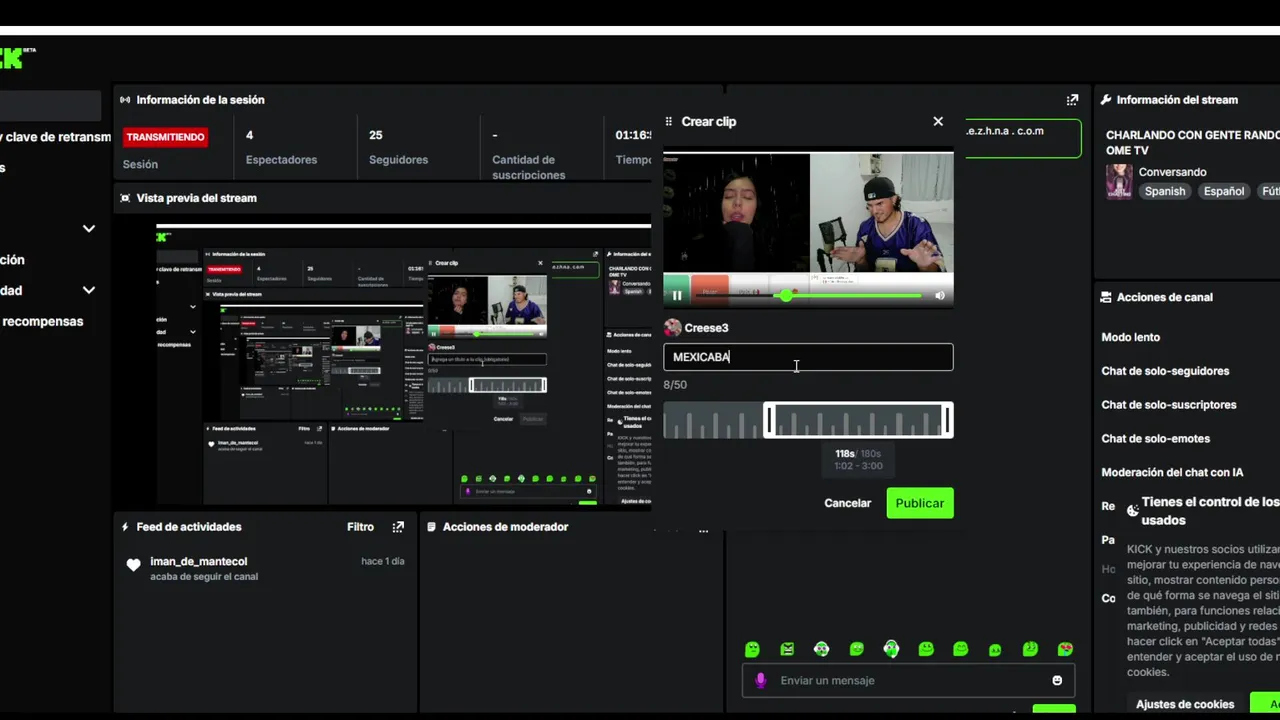Open the Filtro option in activity feed

360,527
